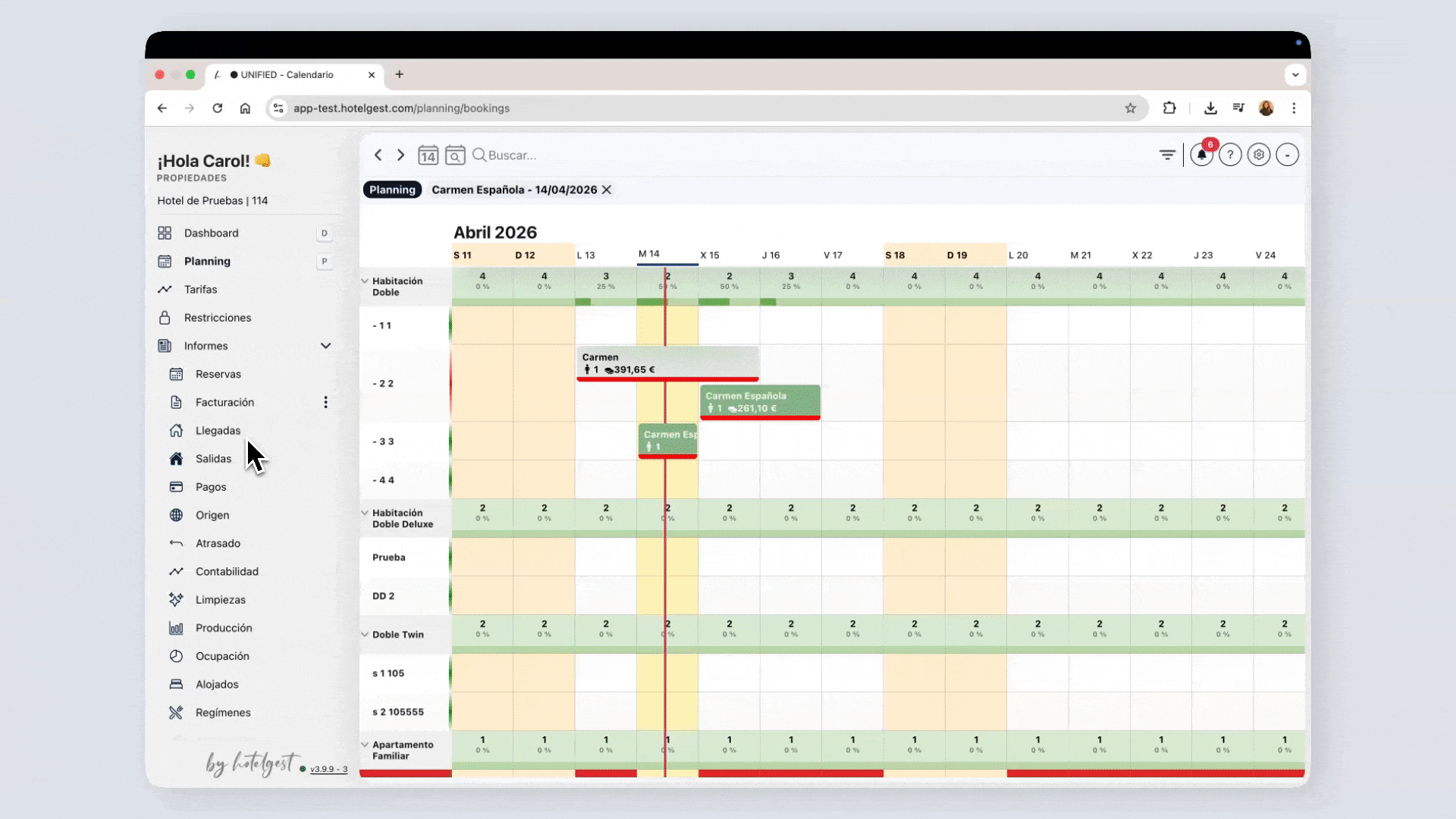Viewport: 1456px width, 819px height.
Task: Open Dashboard from the sidebar
Action: click(211, 233)
